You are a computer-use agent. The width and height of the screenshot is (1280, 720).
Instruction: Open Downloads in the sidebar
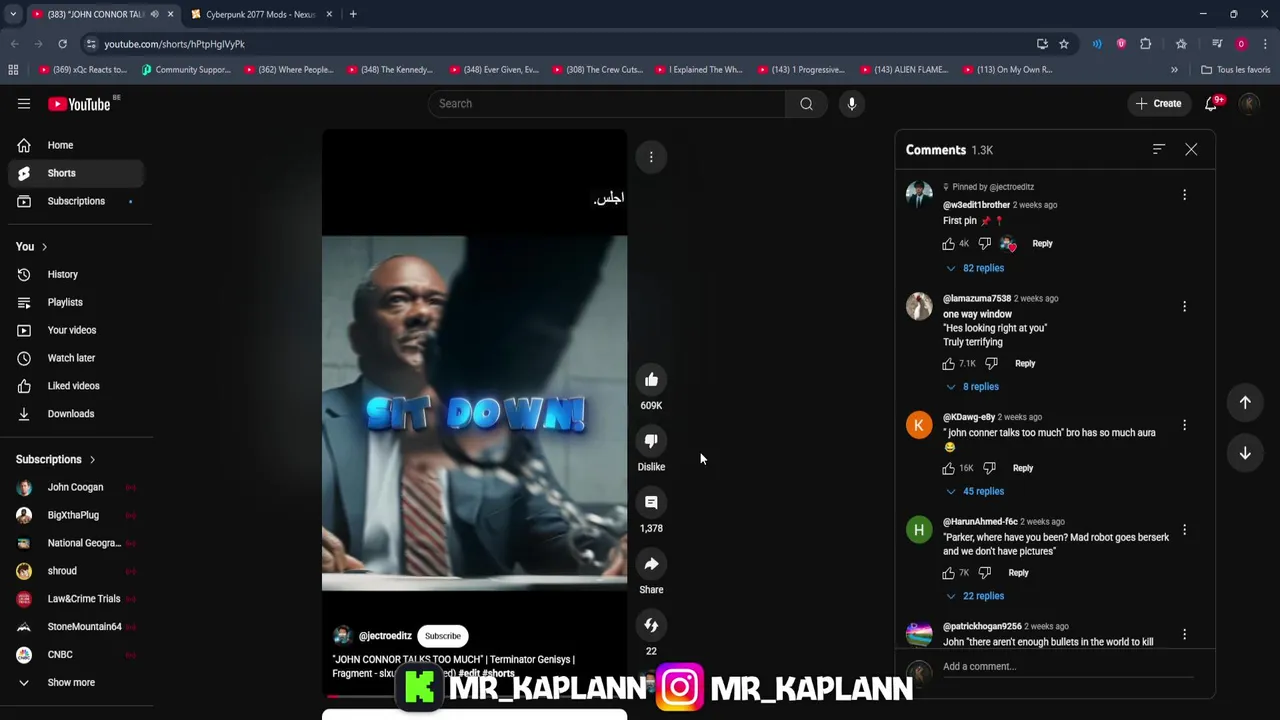(76, 414)
